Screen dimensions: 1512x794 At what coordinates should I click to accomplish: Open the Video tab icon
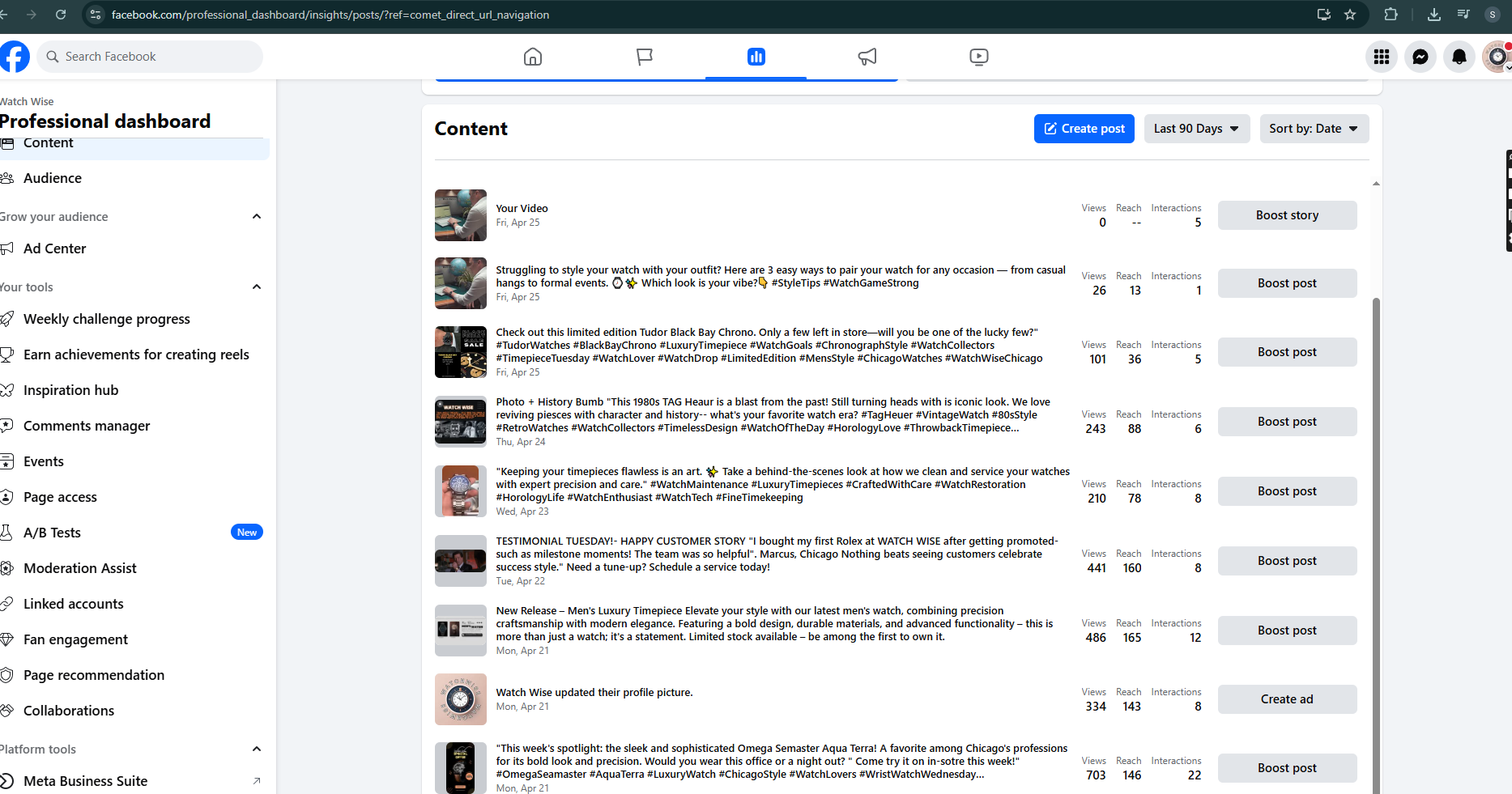(x=979, y=57)
